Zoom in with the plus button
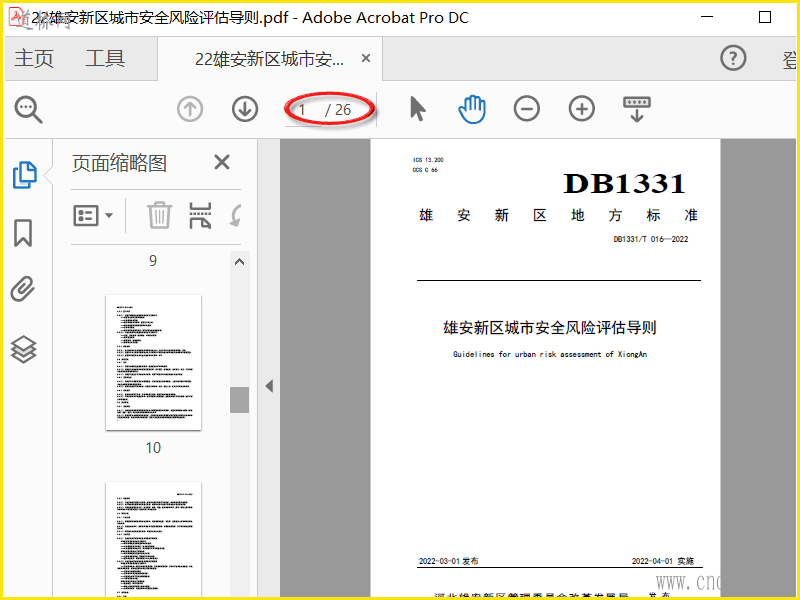 click(x=582, y=109)
